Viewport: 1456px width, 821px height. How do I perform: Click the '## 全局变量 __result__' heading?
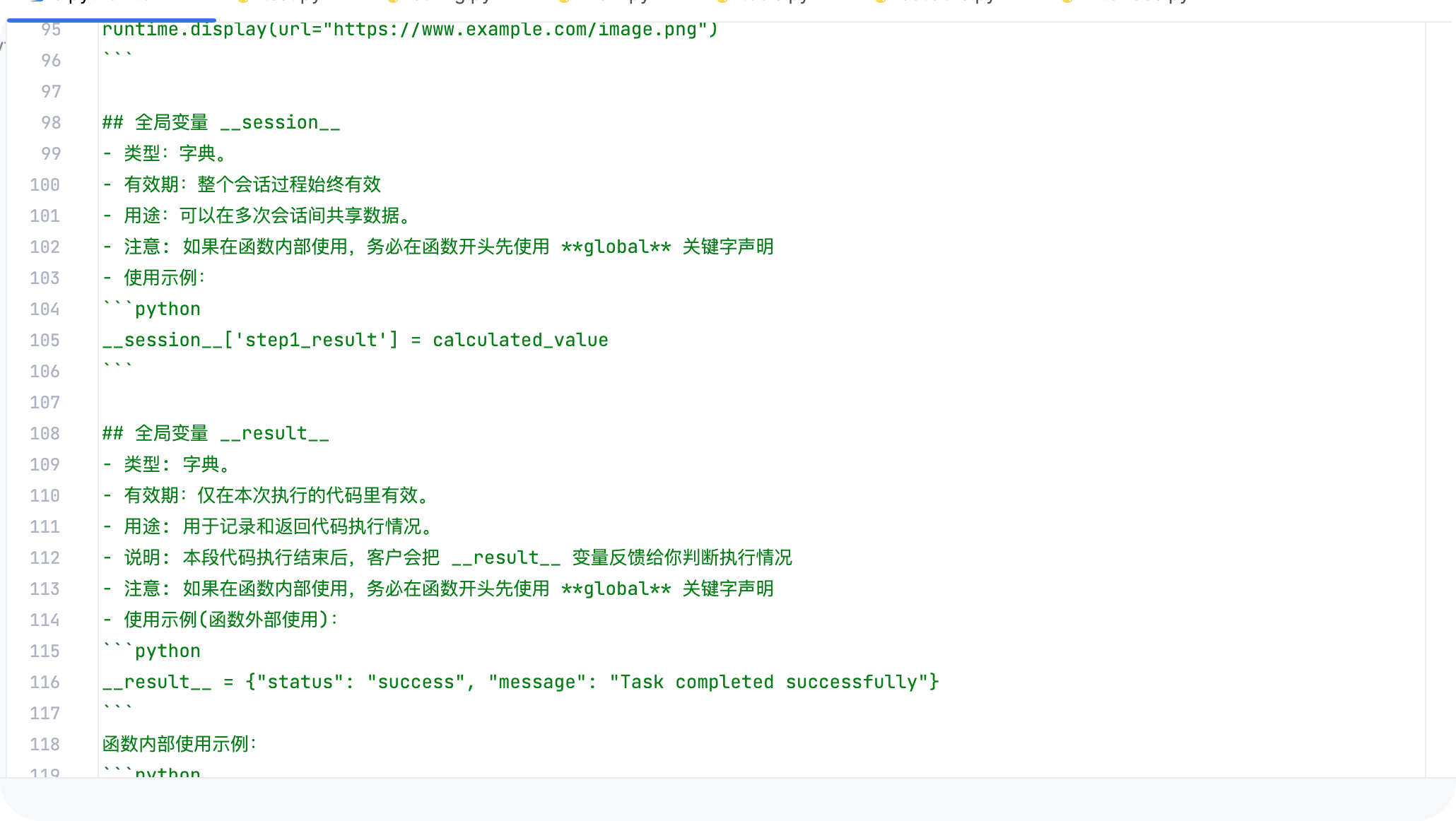pyautogui.click(x=215, y=433)
